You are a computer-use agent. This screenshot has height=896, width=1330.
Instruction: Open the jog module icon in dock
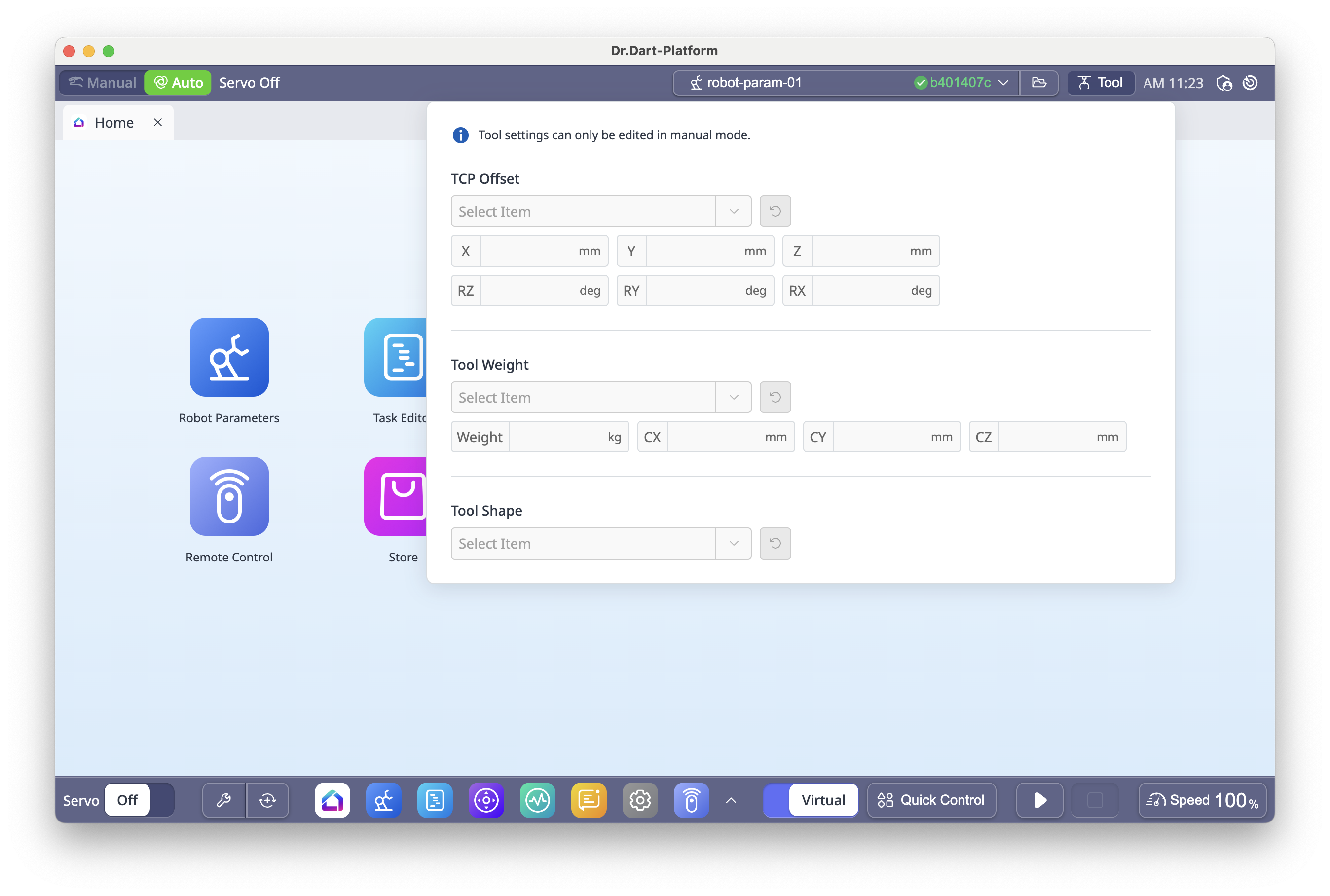(486, 800)
